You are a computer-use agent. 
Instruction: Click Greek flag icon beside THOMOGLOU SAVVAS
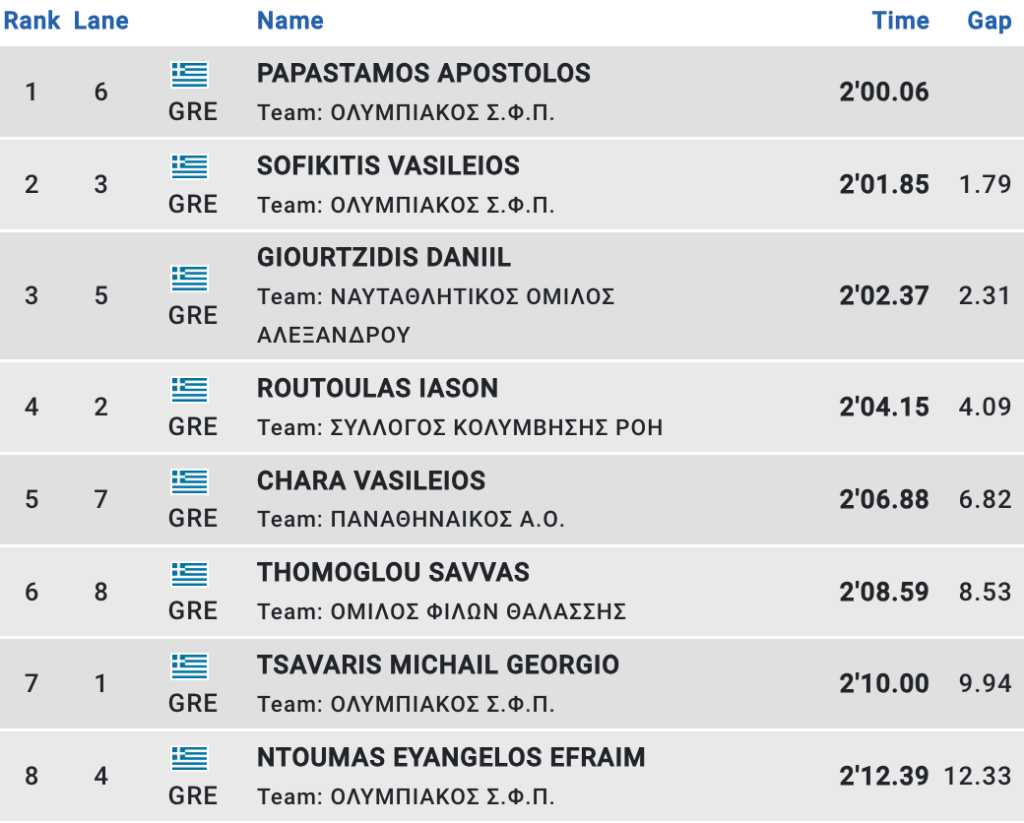point(189,575)
